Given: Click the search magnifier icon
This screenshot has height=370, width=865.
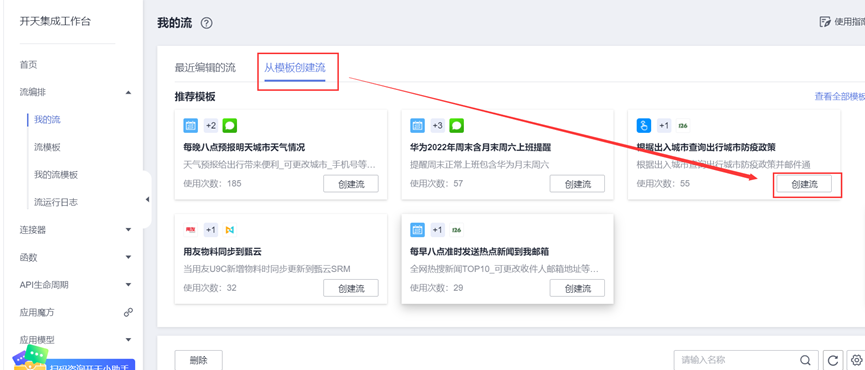Looking at the screenshot, I should (x=805, y=360).
